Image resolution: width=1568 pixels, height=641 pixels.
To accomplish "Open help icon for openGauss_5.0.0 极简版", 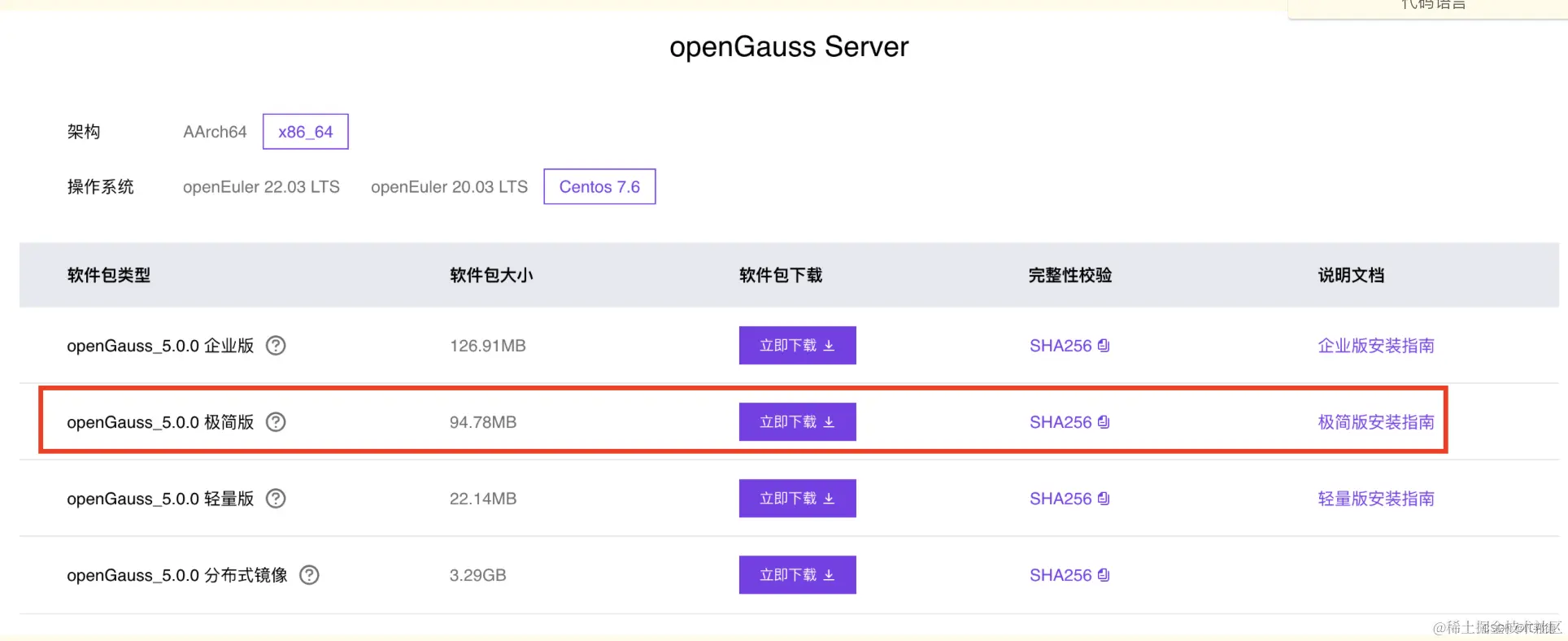I will click(276, 422).
